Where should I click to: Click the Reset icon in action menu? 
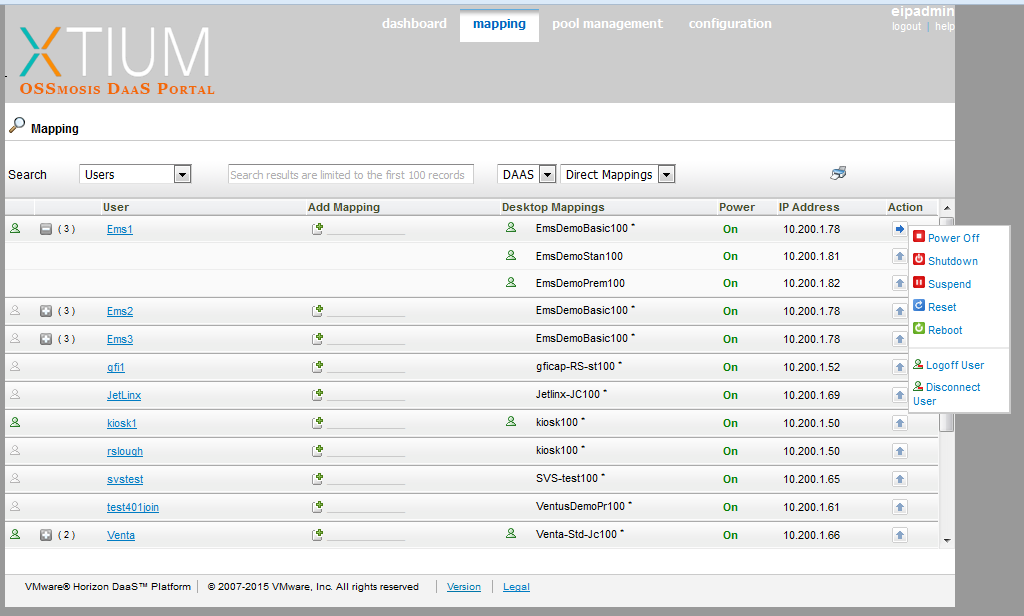(919, 306)
